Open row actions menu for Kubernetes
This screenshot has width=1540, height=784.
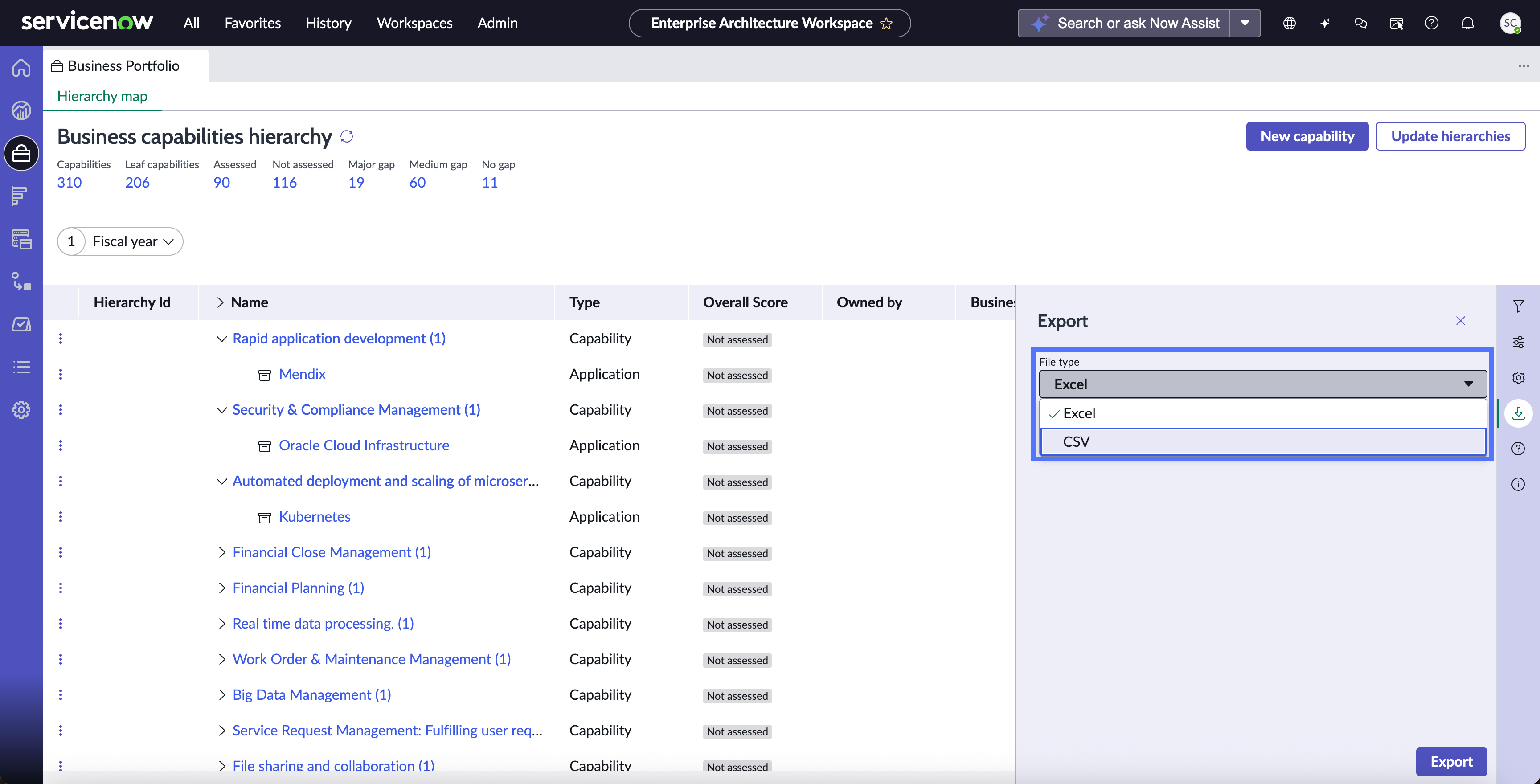coord(61,517)
